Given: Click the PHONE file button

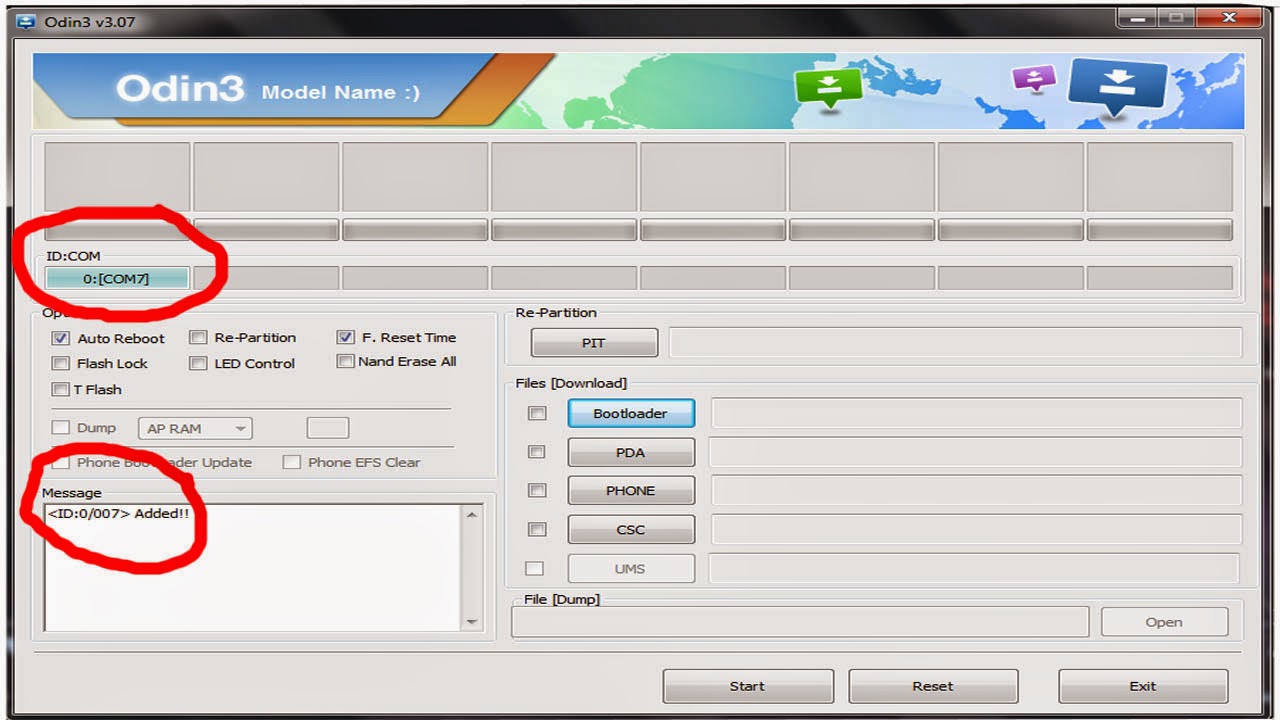Looking at the screenshot, I should [631, 490].
